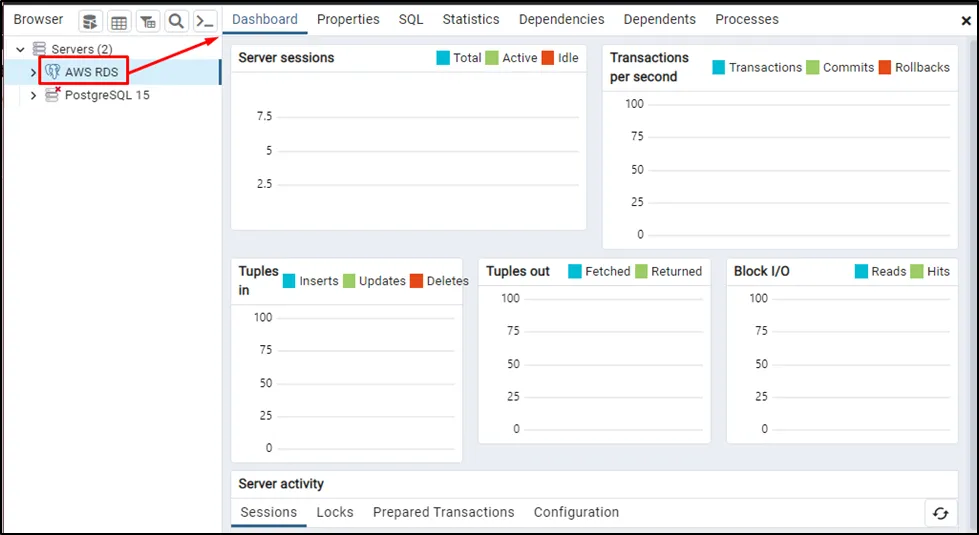The image size is (979, 535).
Task: Open the Prepared Transactions tab
Action: click(x=443, y=512)
